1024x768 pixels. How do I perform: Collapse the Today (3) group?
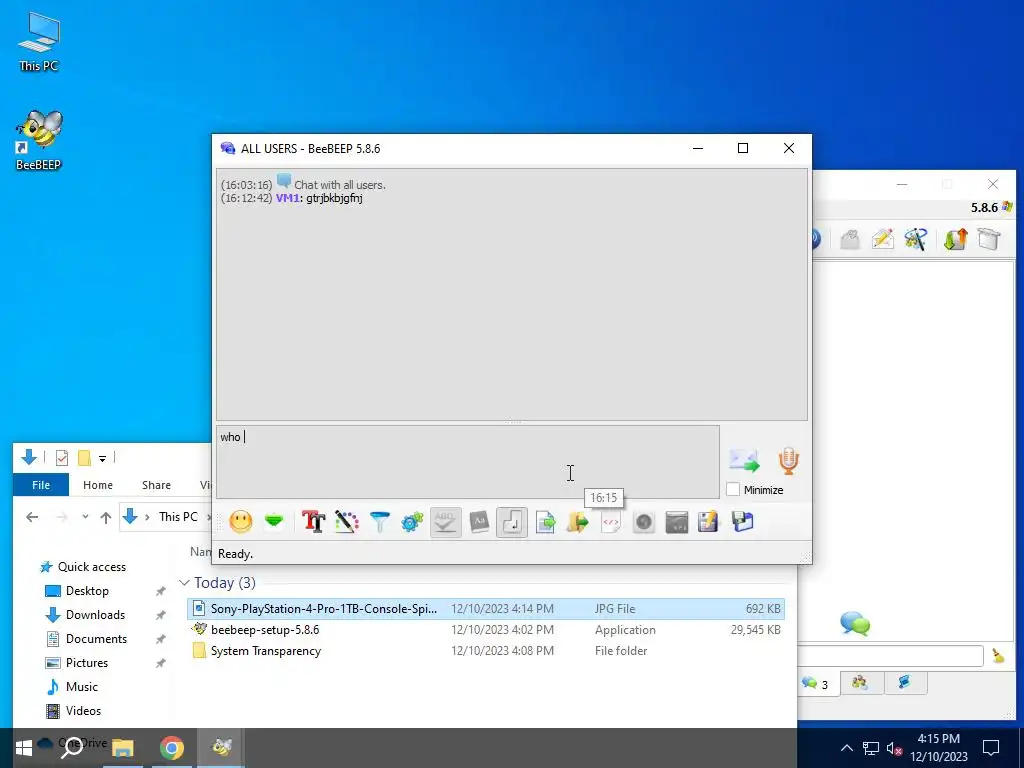point(184,583)
